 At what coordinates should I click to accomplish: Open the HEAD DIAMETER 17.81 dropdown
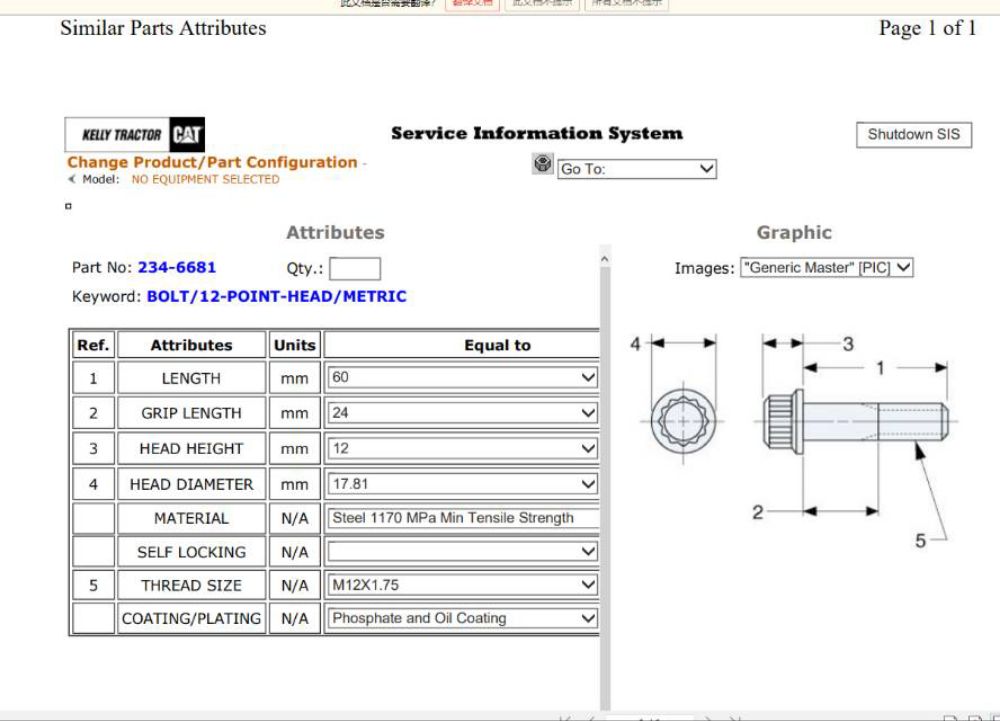pyautogui.click(x=463, y=484)
